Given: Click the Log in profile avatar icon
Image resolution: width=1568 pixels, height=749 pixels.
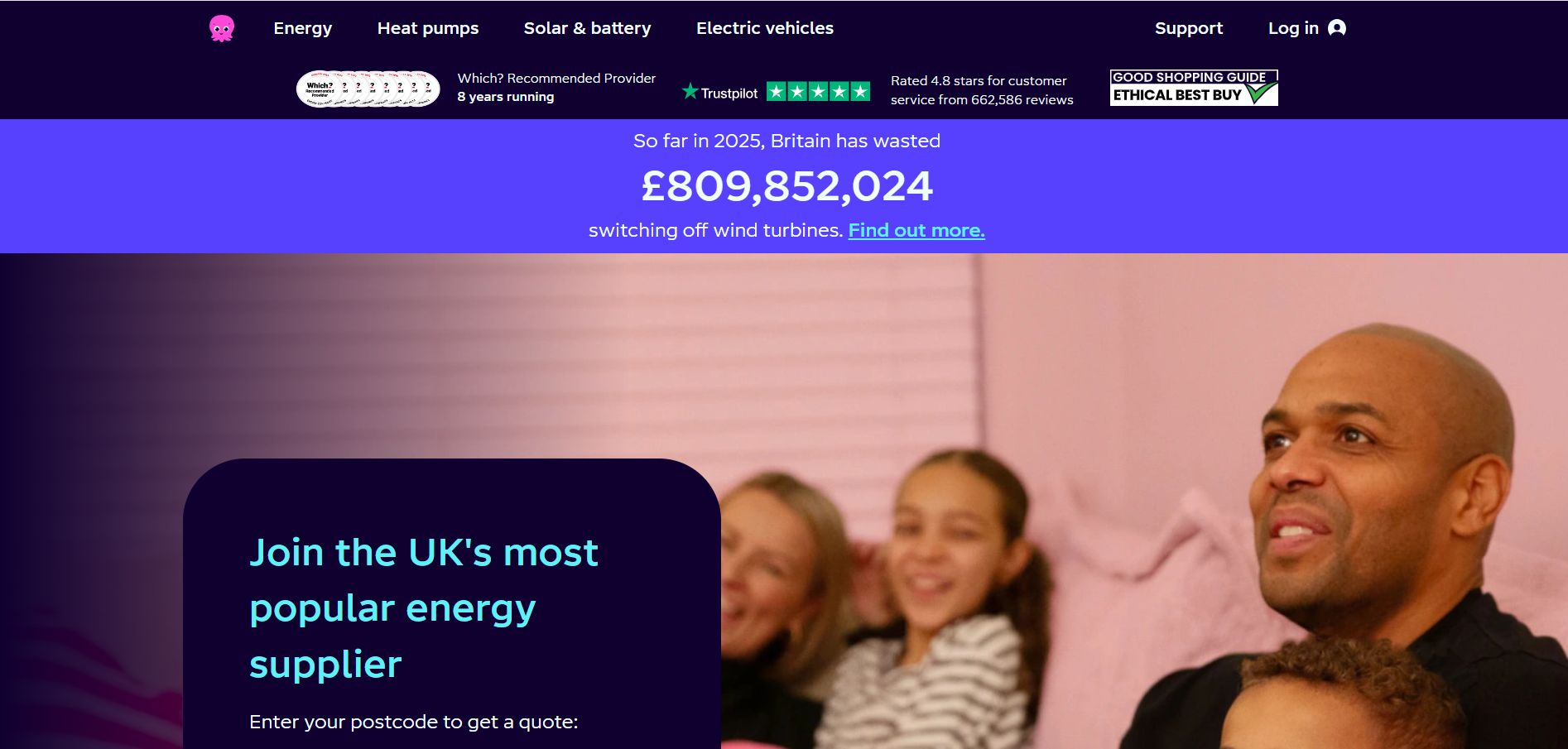Looking at the screenshot, I should coord(1336,28).
